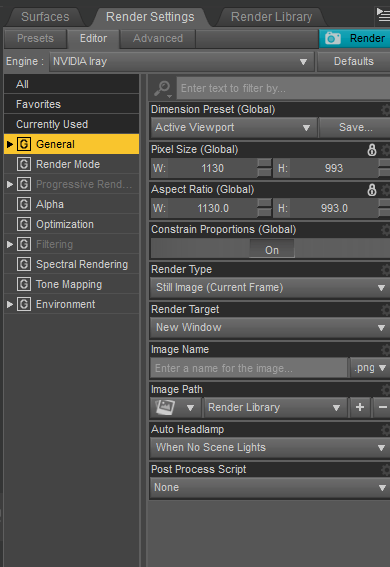Click the Aspect Ratio height value 993.0
Viewport: 390px width, 567px height.
click(x=334, y=209)
